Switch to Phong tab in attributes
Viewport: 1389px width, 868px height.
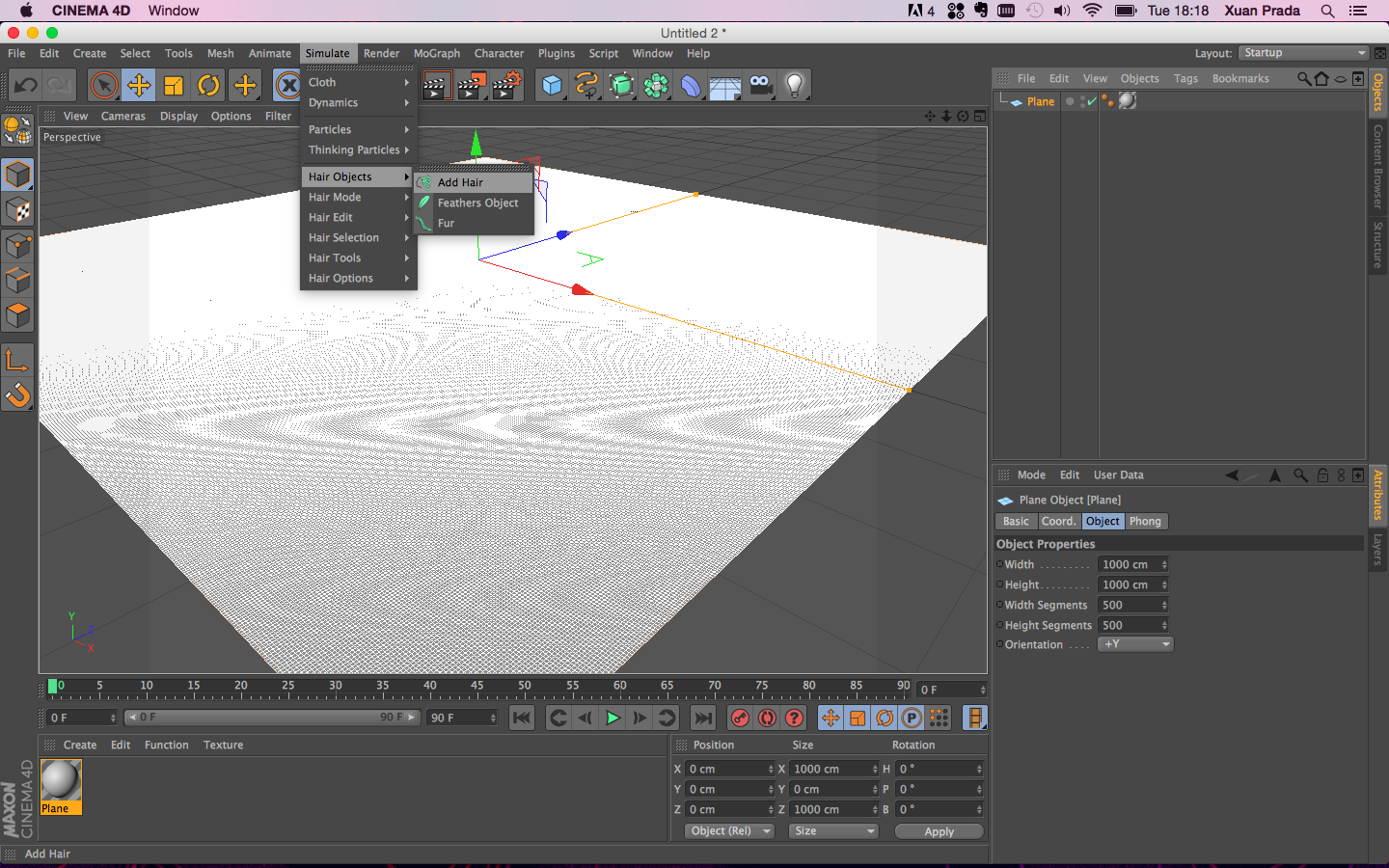point(1145,521)
